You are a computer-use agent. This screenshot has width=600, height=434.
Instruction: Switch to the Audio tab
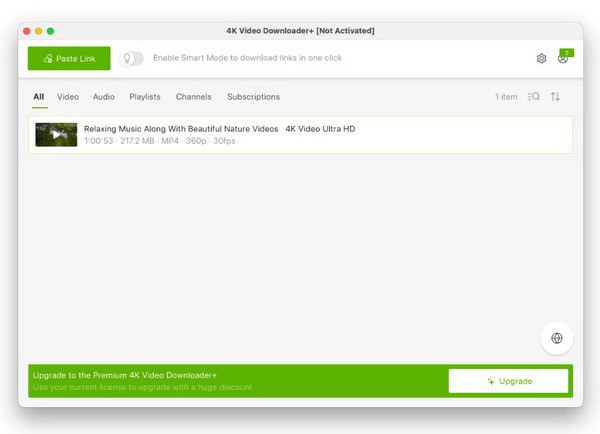click(x=104, y=97)
